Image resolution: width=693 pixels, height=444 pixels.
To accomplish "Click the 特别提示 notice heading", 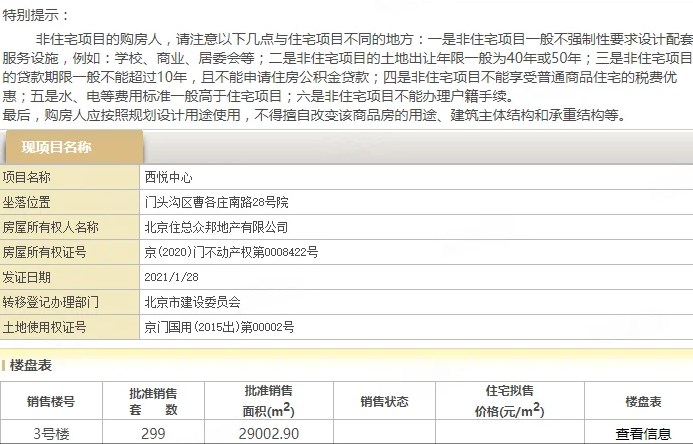I will (36, 15).
